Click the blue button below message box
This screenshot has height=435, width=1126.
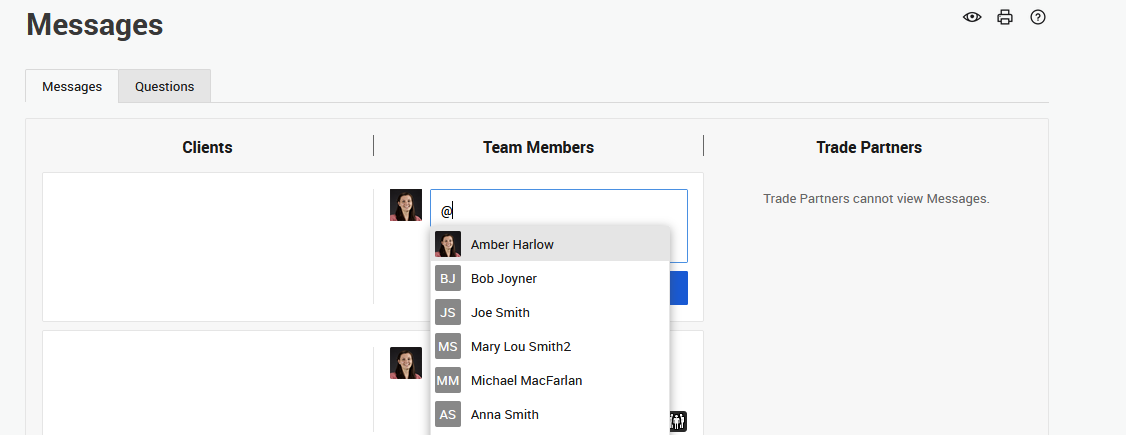point(678,287)
